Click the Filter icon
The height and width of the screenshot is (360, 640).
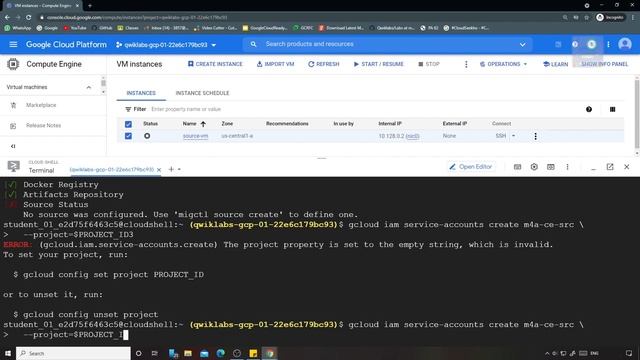[128, 109]
